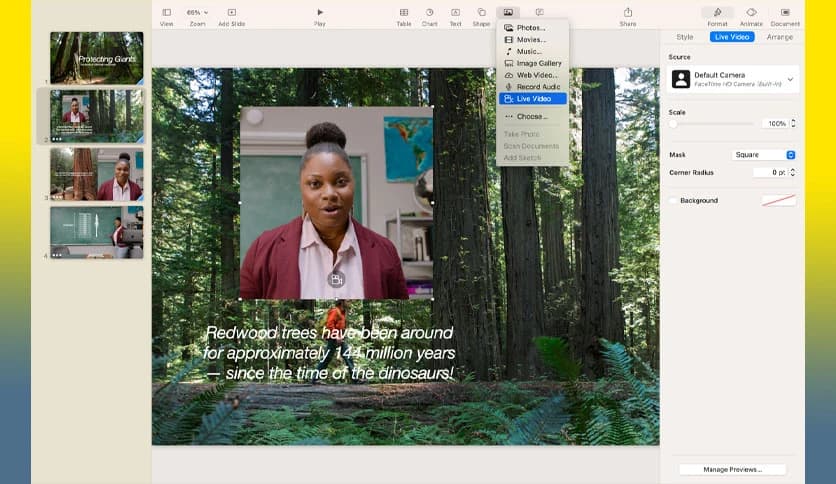Select the live video frame on the slide

click(x=336, y=203)
